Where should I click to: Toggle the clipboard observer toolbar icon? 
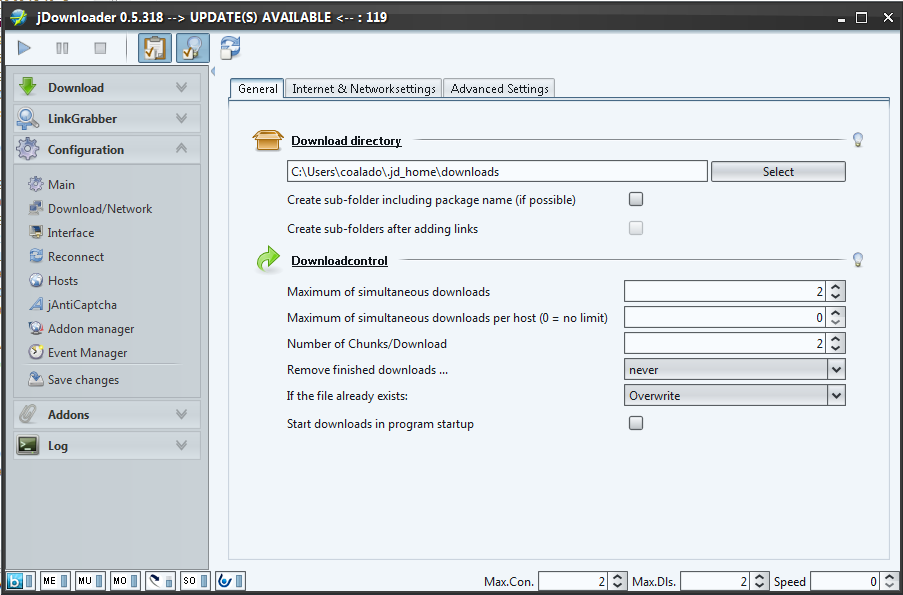pos(153,47)
